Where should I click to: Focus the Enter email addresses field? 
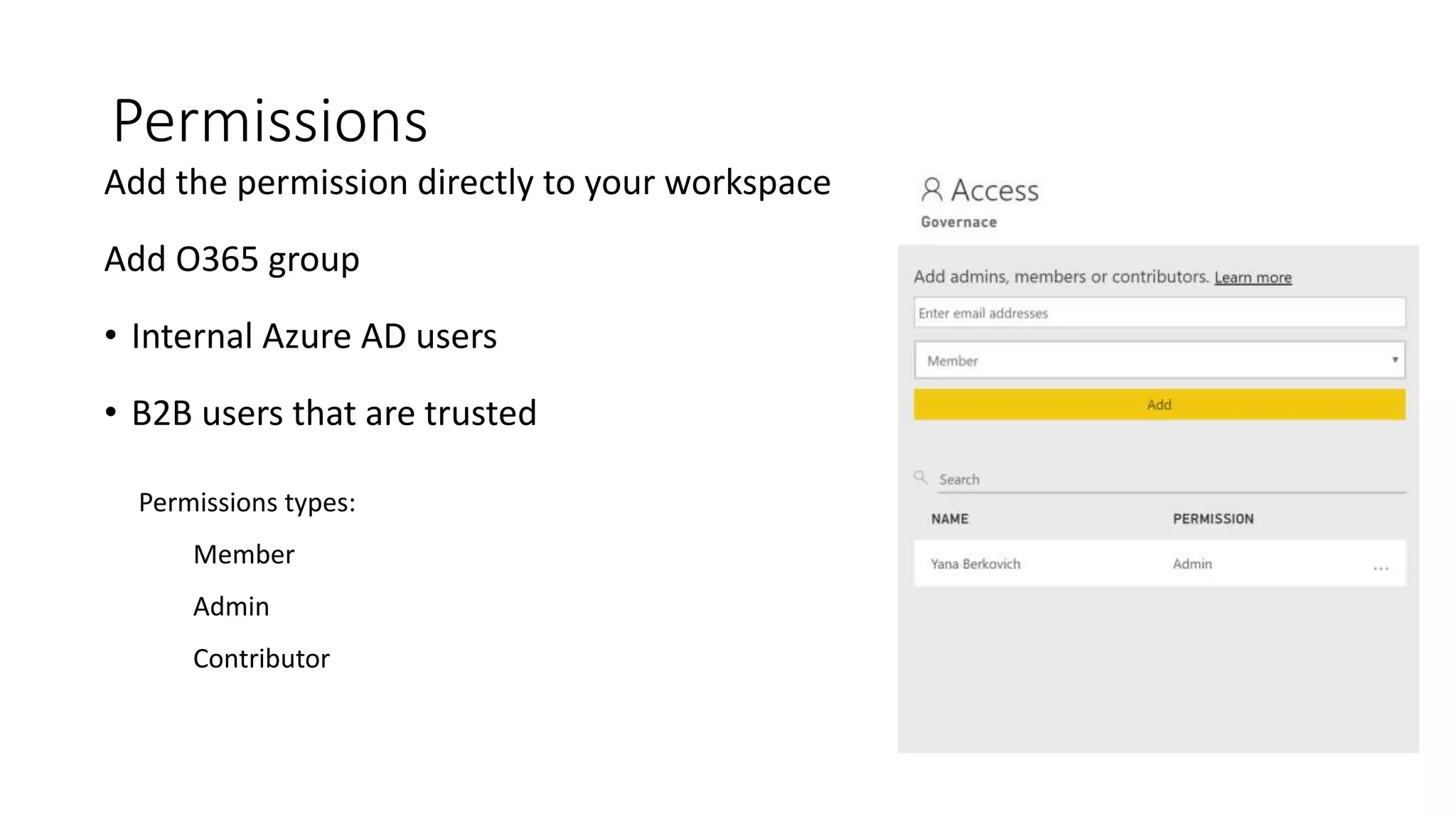click(1159, 314)
